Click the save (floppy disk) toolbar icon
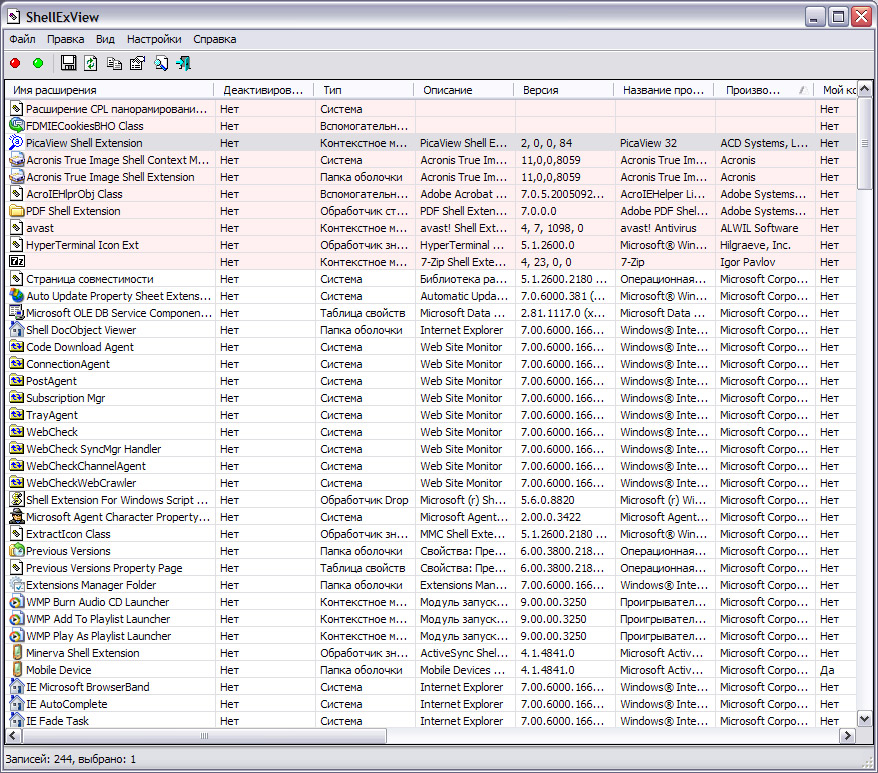This screenshot has height=773, width=878. (68, 63)
